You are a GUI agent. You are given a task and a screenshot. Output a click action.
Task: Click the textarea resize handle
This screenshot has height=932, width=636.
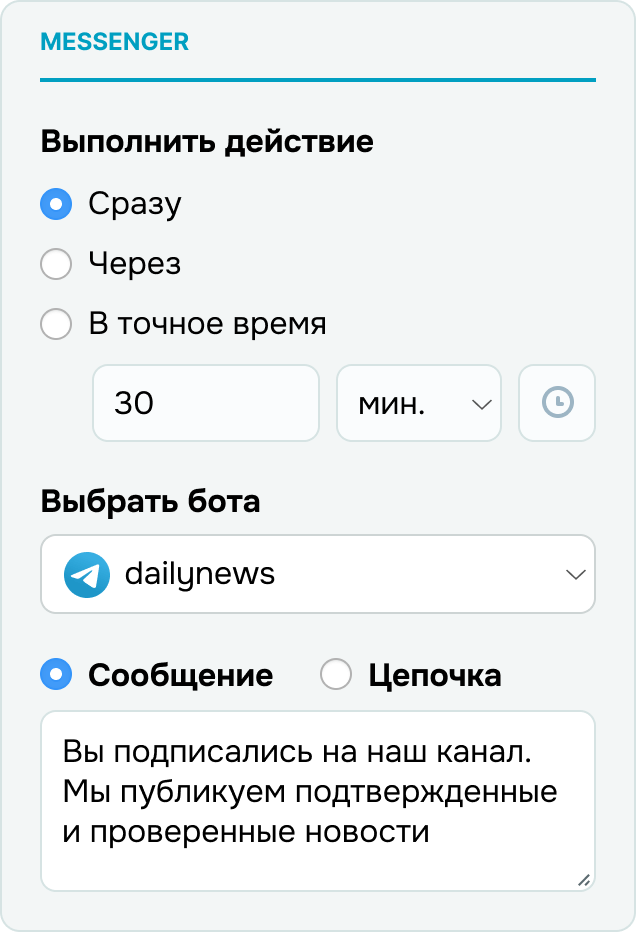coord(584,880)
